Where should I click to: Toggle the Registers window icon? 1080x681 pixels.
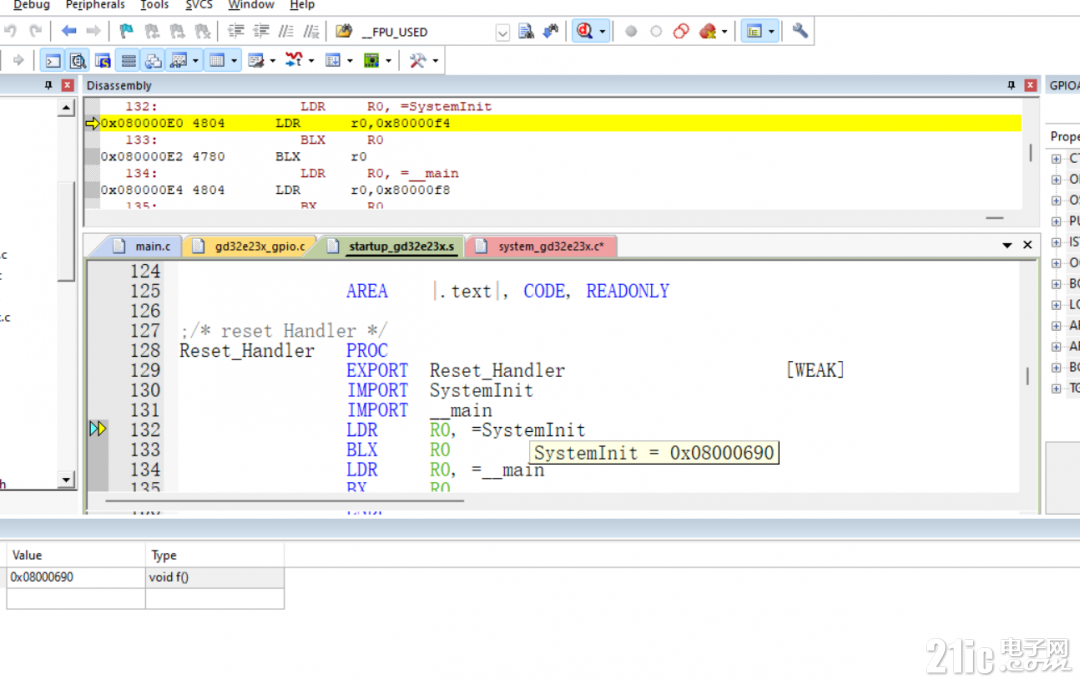[128, 61]
